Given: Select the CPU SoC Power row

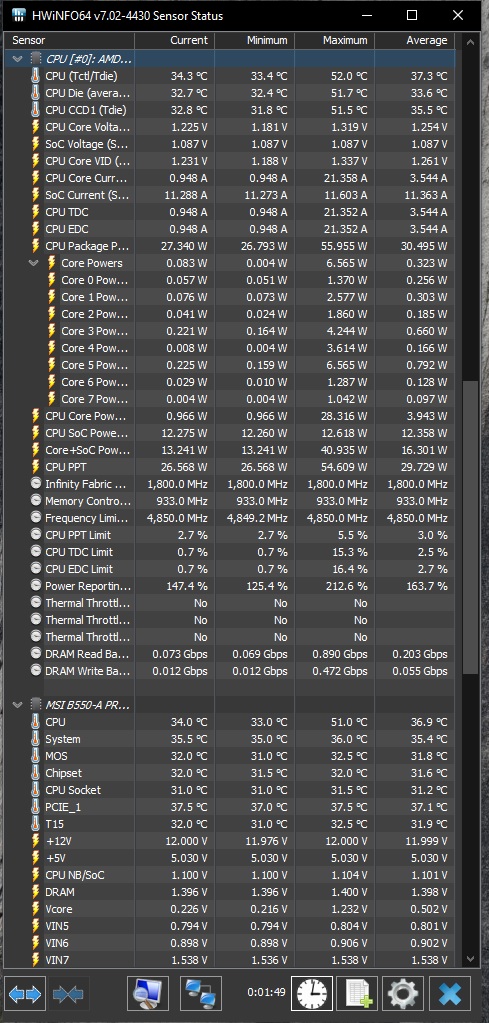Looking at the screenshot, I should 230,433.
